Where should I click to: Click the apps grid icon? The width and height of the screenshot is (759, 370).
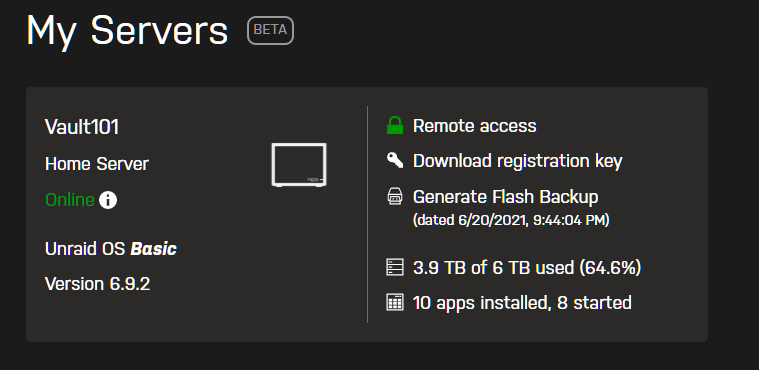(395, 303)
